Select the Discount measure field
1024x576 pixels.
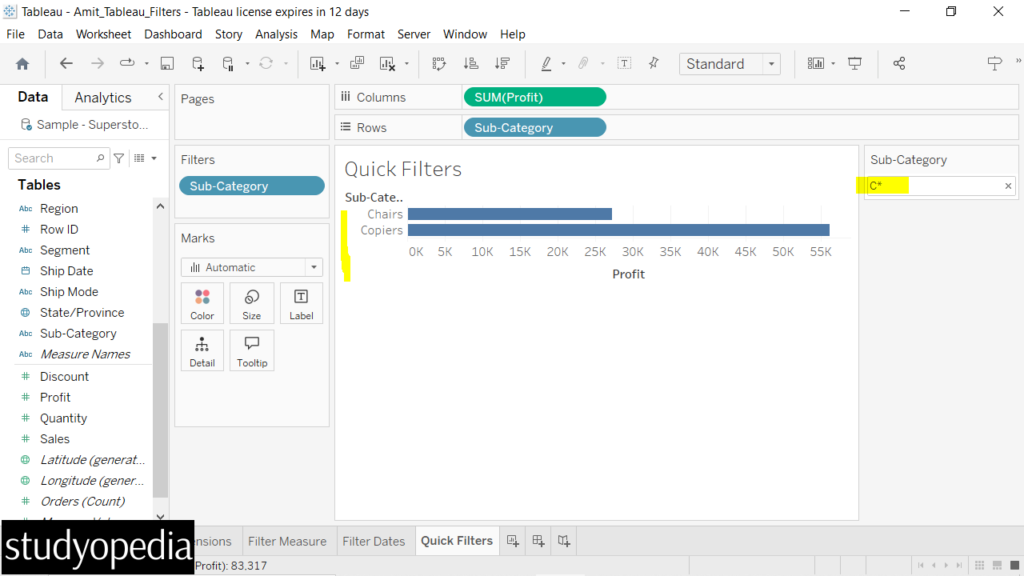click(x=64, y=377)
